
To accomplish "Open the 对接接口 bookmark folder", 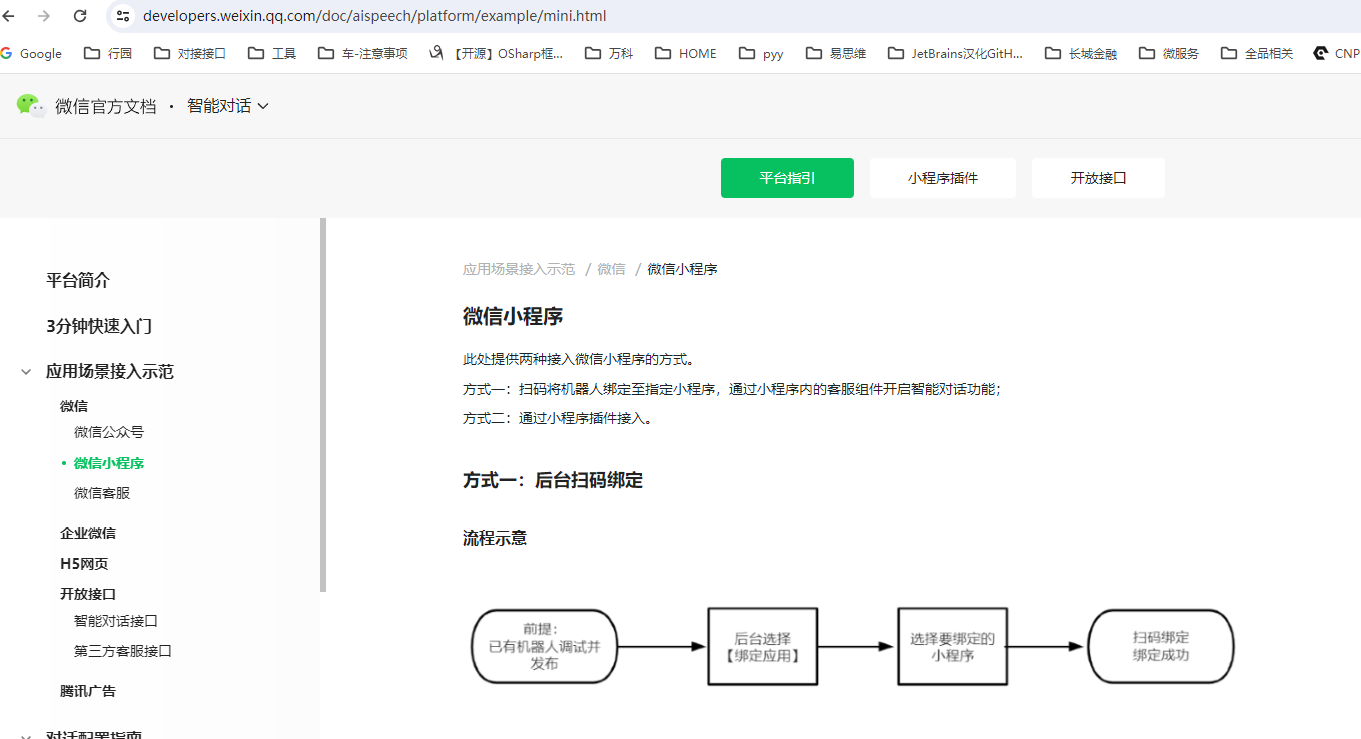I will click(x=190, y=54).
